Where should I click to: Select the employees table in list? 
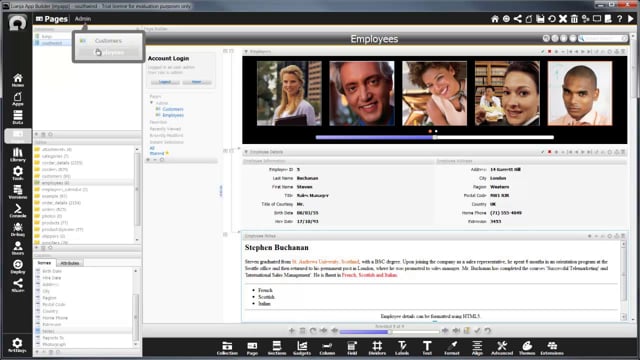click(84, 183)
